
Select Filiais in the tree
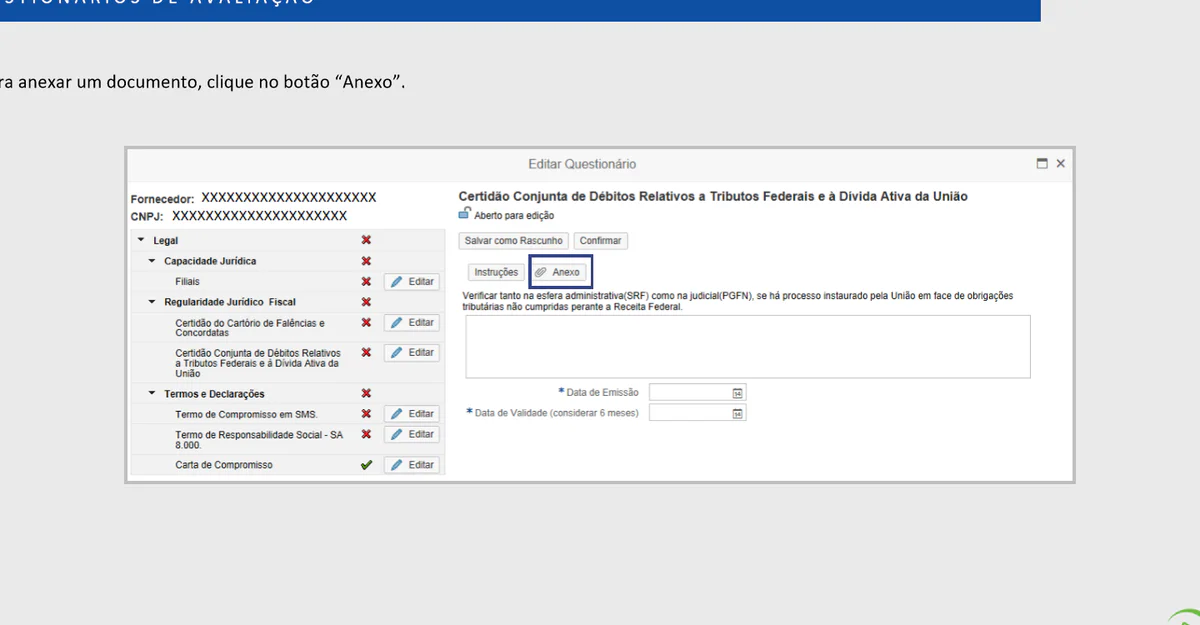tap(187, 282)
